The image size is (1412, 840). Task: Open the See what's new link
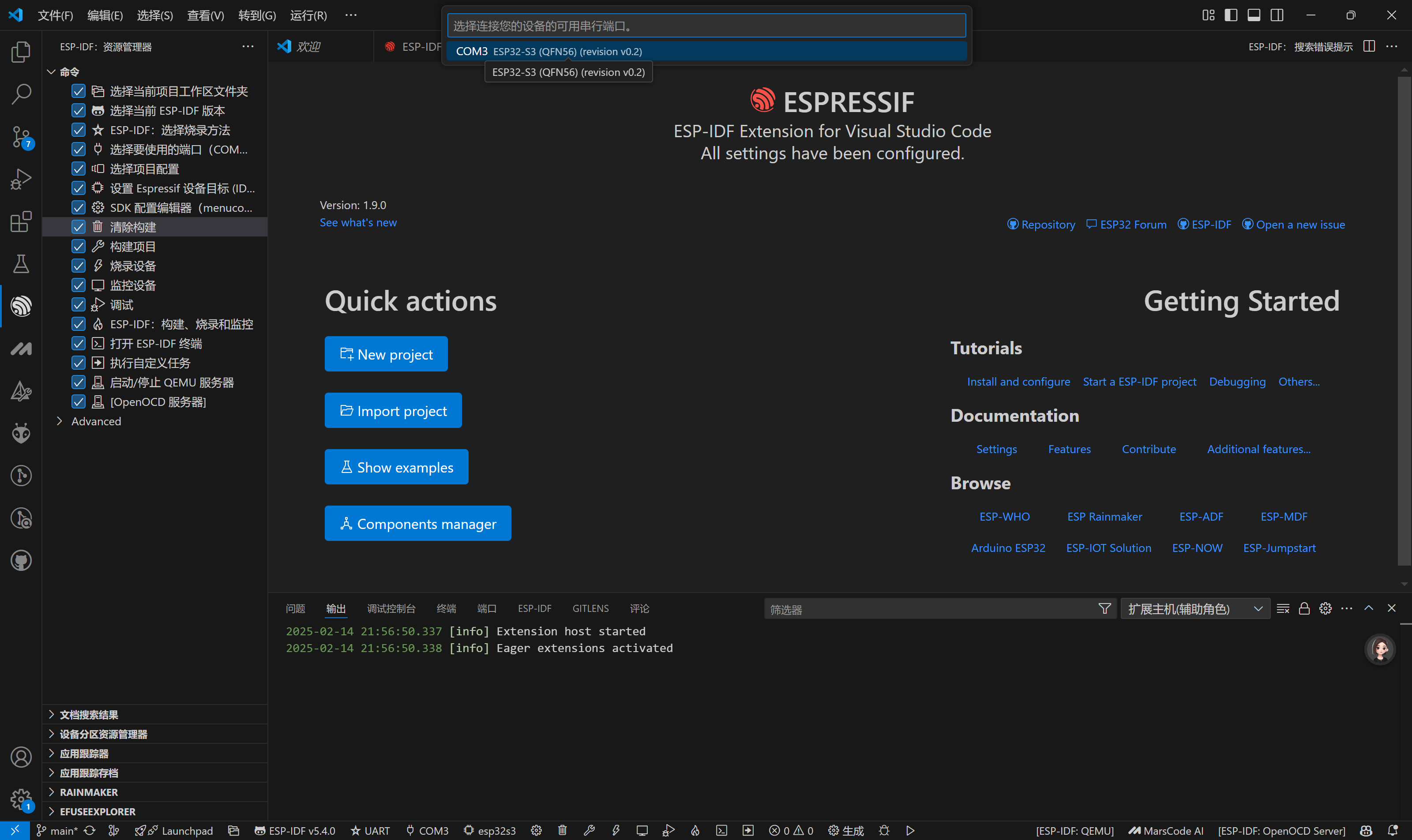358,222
